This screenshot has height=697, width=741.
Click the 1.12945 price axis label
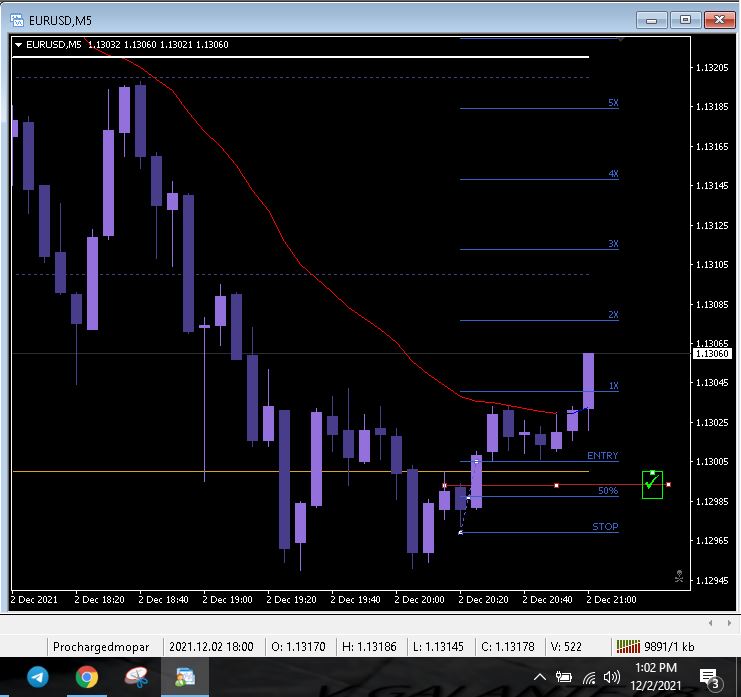712,580
